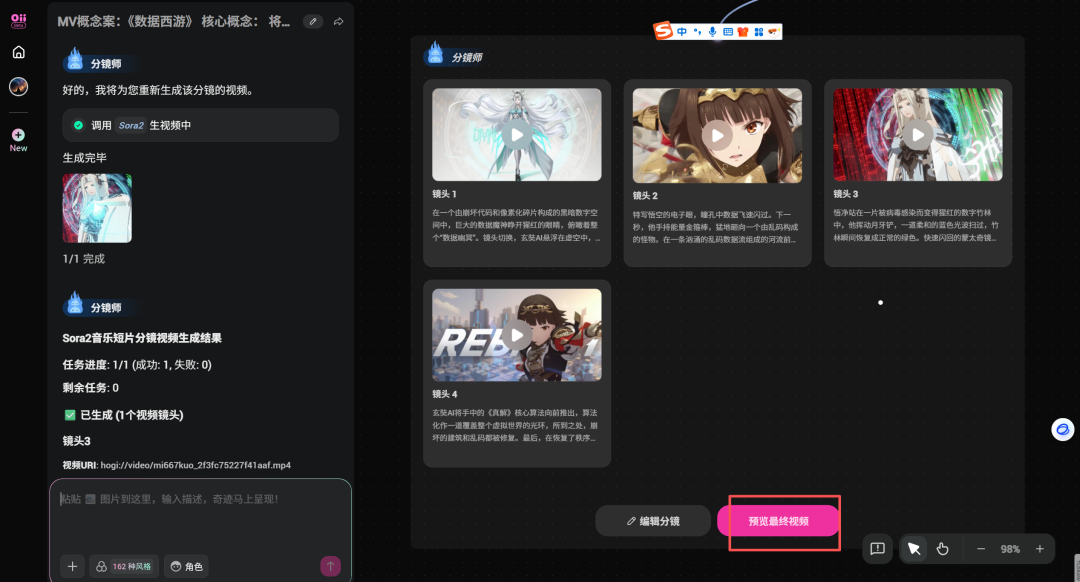Toggle the 中 Chinese input mode
The height and width of the screenshot is (582, 1080).
coord(681,32)
